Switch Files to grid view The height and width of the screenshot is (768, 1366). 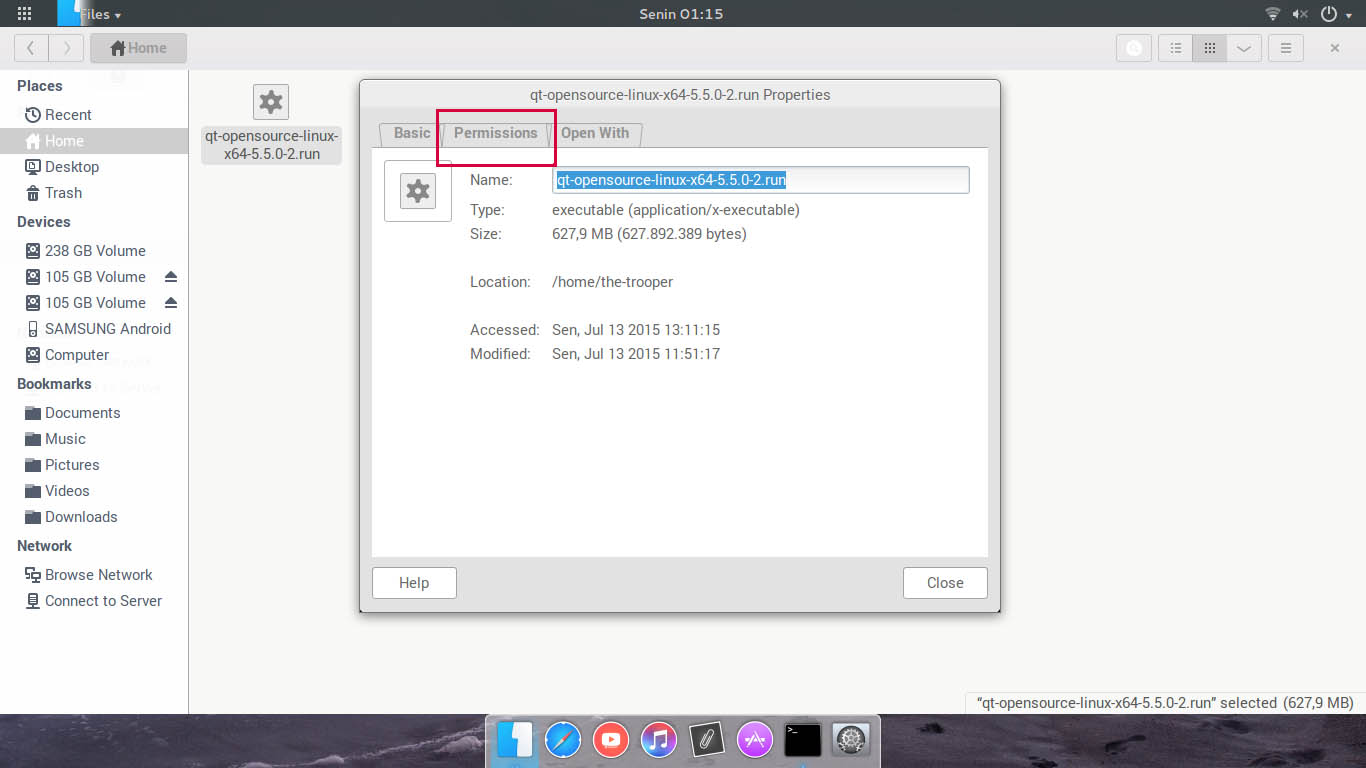coord(1209,48)
